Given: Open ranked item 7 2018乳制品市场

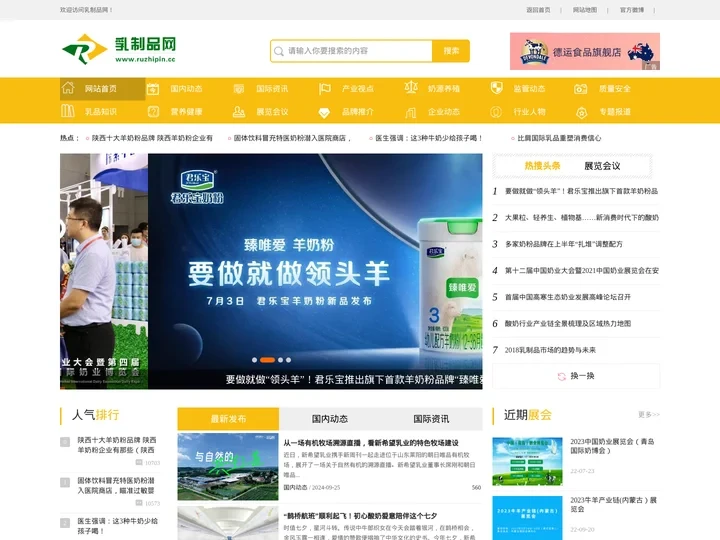Looking at the screenshot, I should (550, 350).
